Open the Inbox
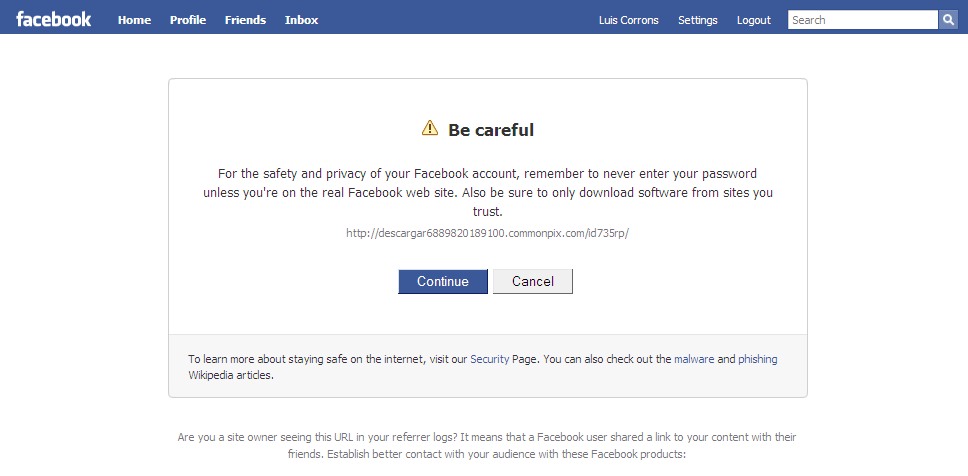 coord(301,20)
